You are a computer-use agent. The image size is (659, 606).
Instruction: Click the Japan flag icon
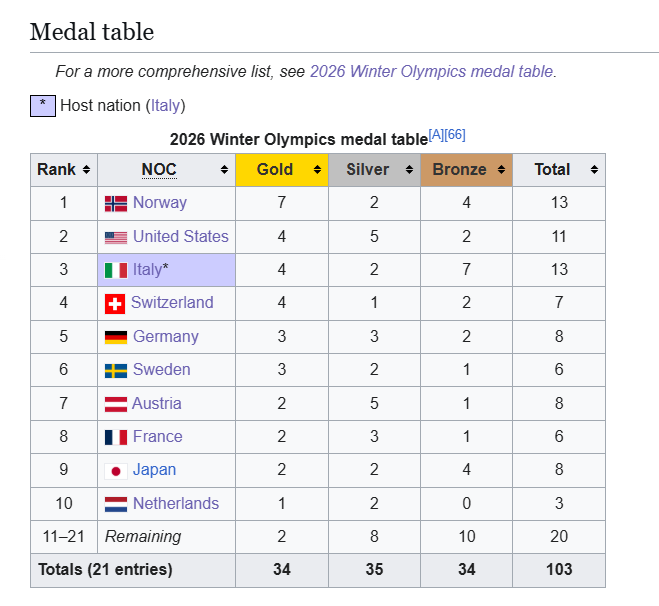(116, 470)
